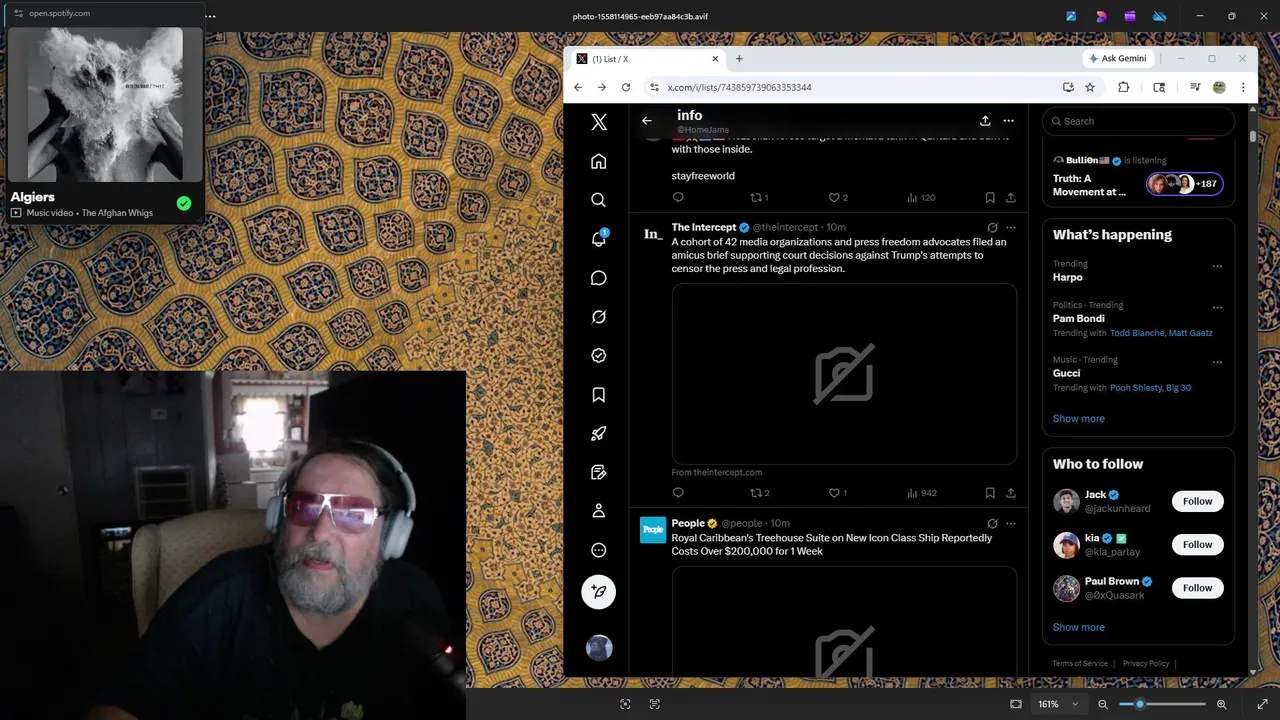Show more under What's happening
1280x720 pixels.
1079,419
